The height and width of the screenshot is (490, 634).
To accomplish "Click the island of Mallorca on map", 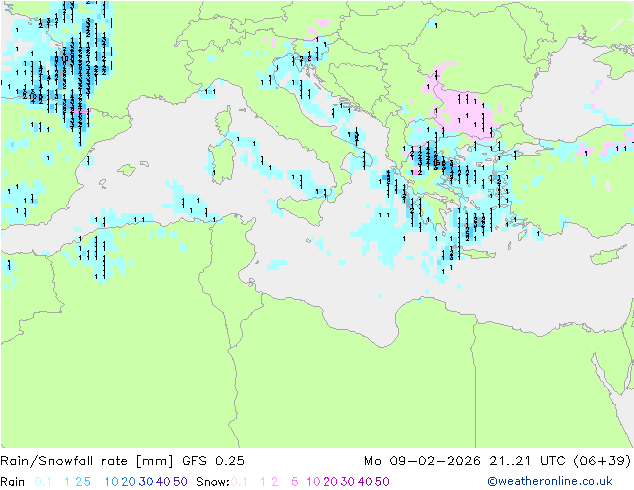I will click(x=127, y=170).
